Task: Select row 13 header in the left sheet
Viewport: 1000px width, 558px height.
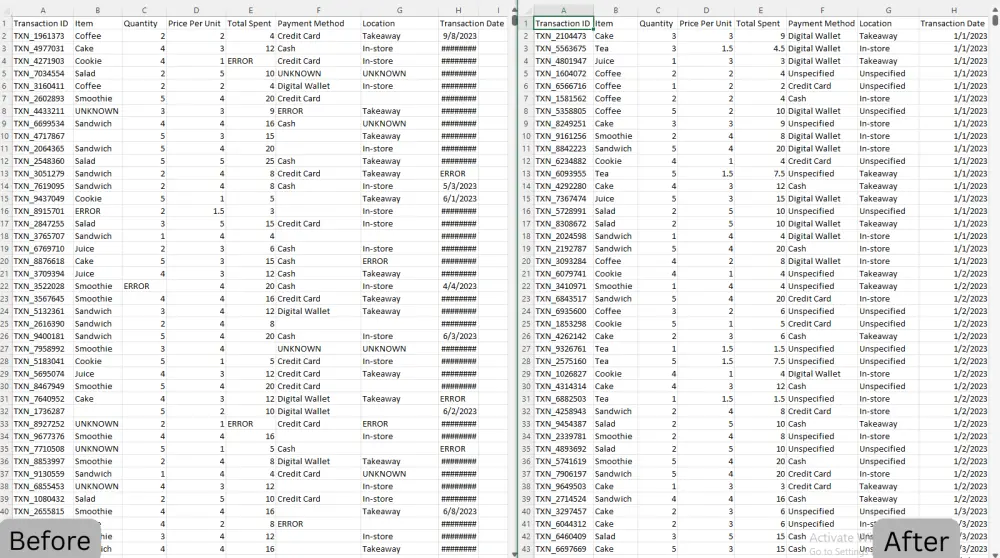Action: [5, 173]
